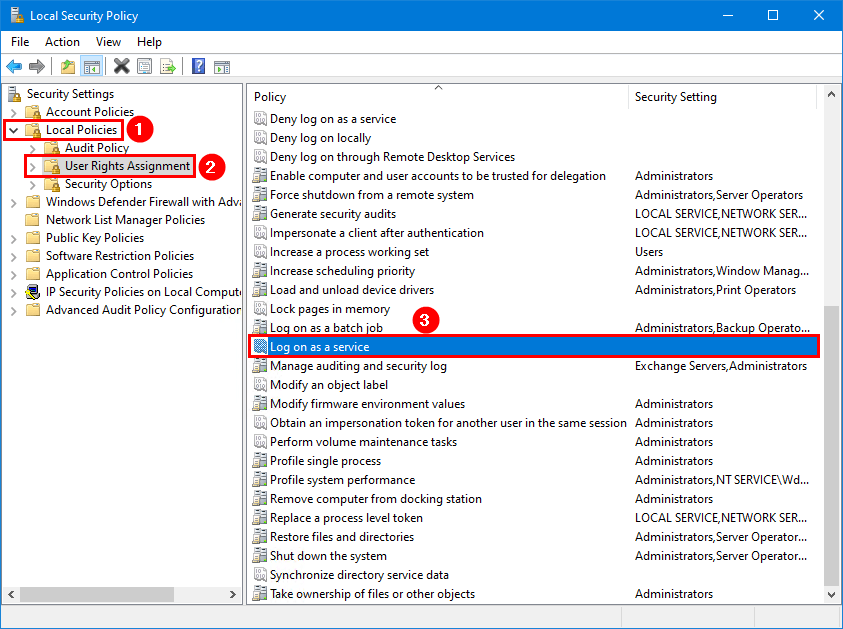Expand the Account Policies tree node
This screenshot has width=843, height=629.
tap(13, 112)
